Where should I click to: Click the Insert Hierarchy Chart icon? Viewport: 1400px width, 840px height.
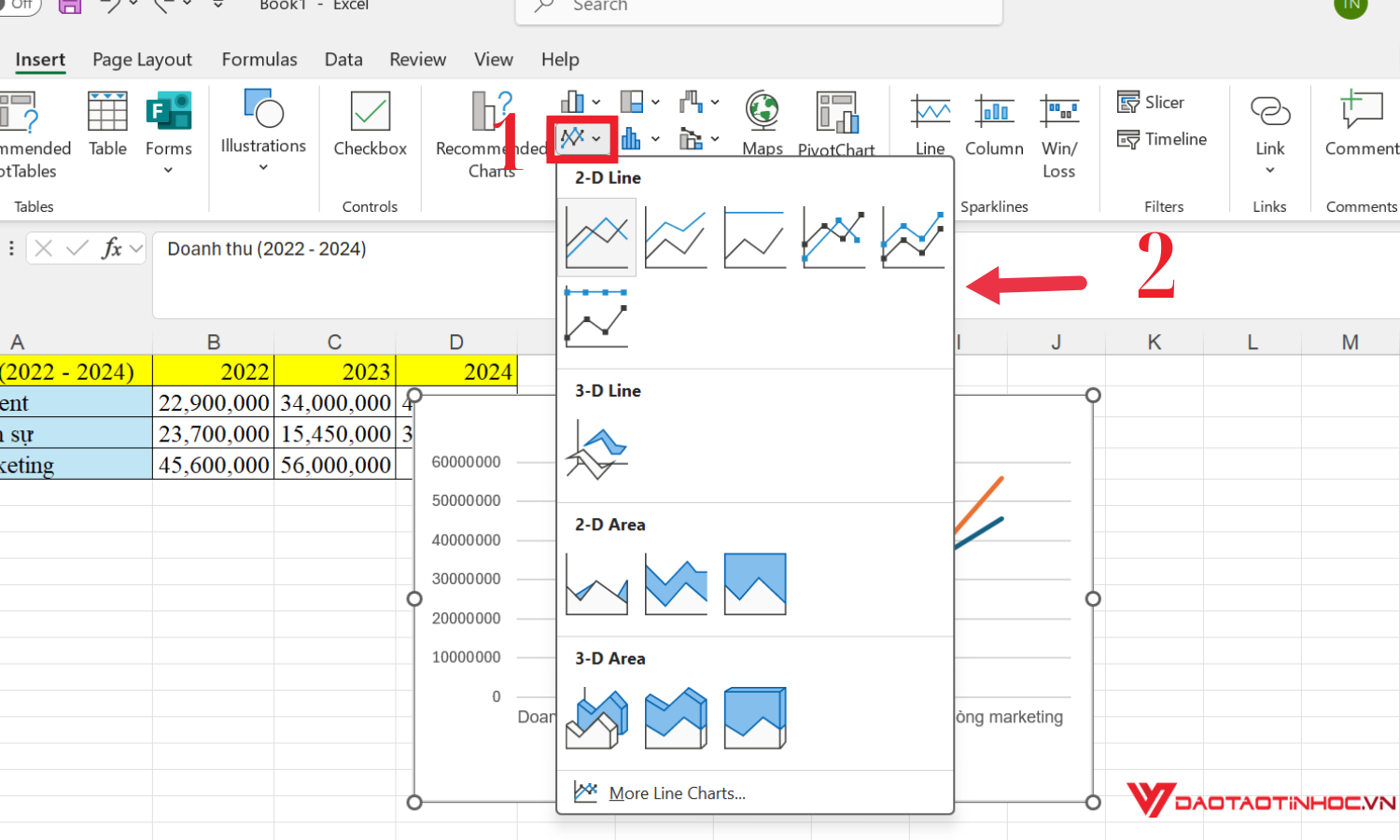pos(632,101)
